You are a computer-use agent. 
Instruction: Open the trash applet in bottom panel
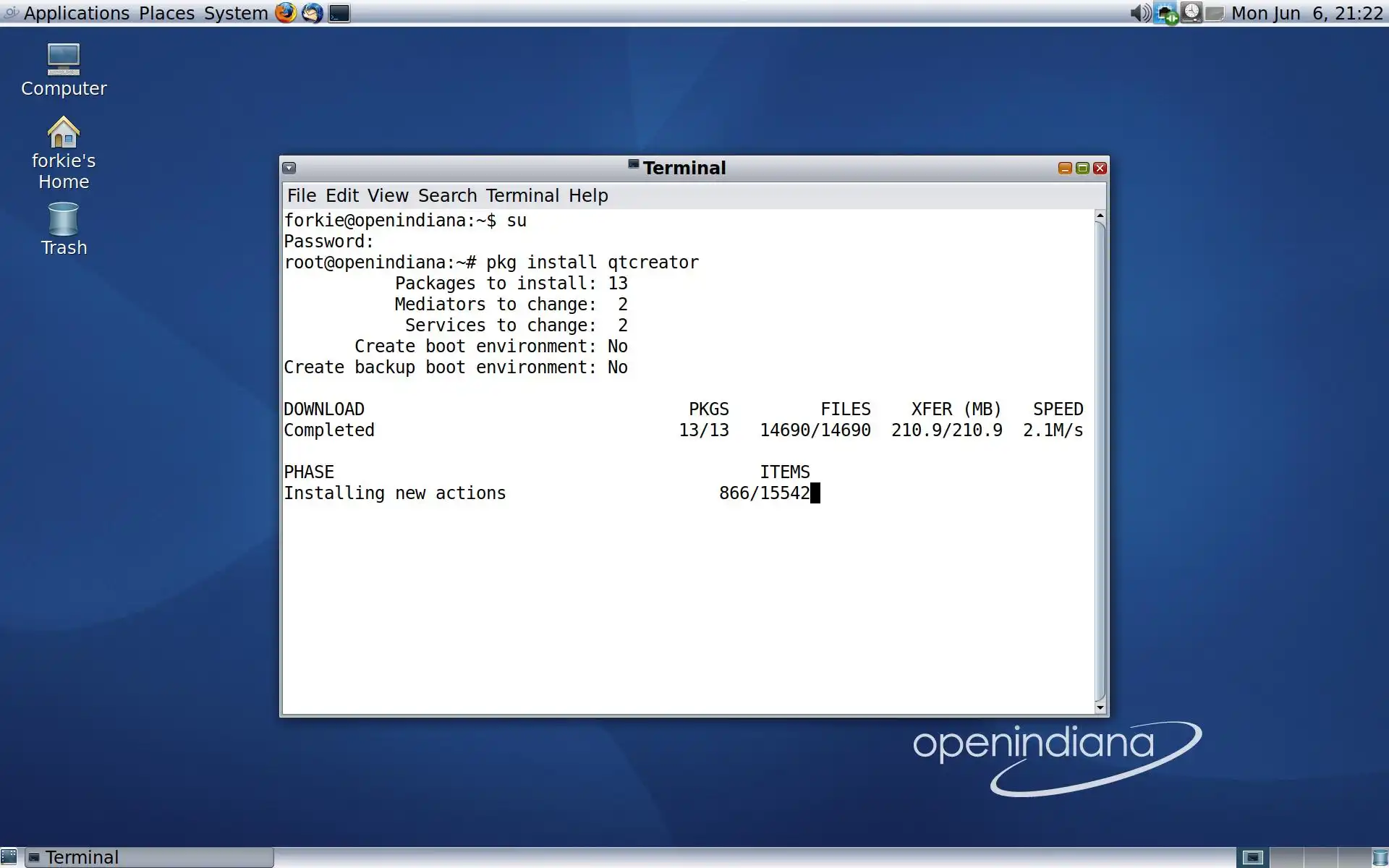tap(1380, 857)
